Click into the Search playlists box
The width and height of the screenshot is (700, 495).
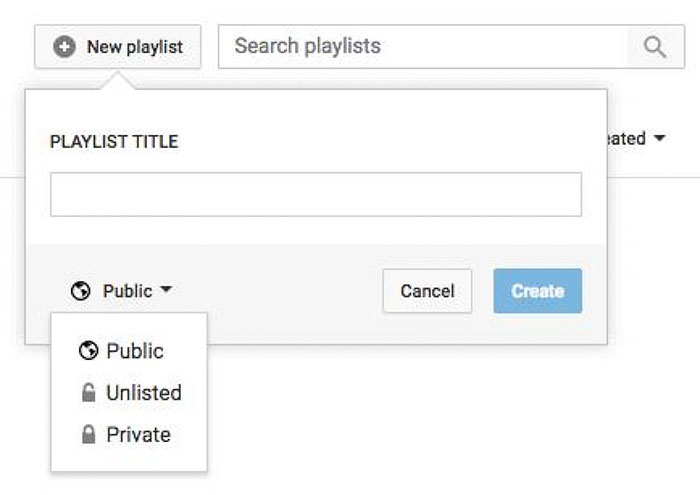click(423, 47)
